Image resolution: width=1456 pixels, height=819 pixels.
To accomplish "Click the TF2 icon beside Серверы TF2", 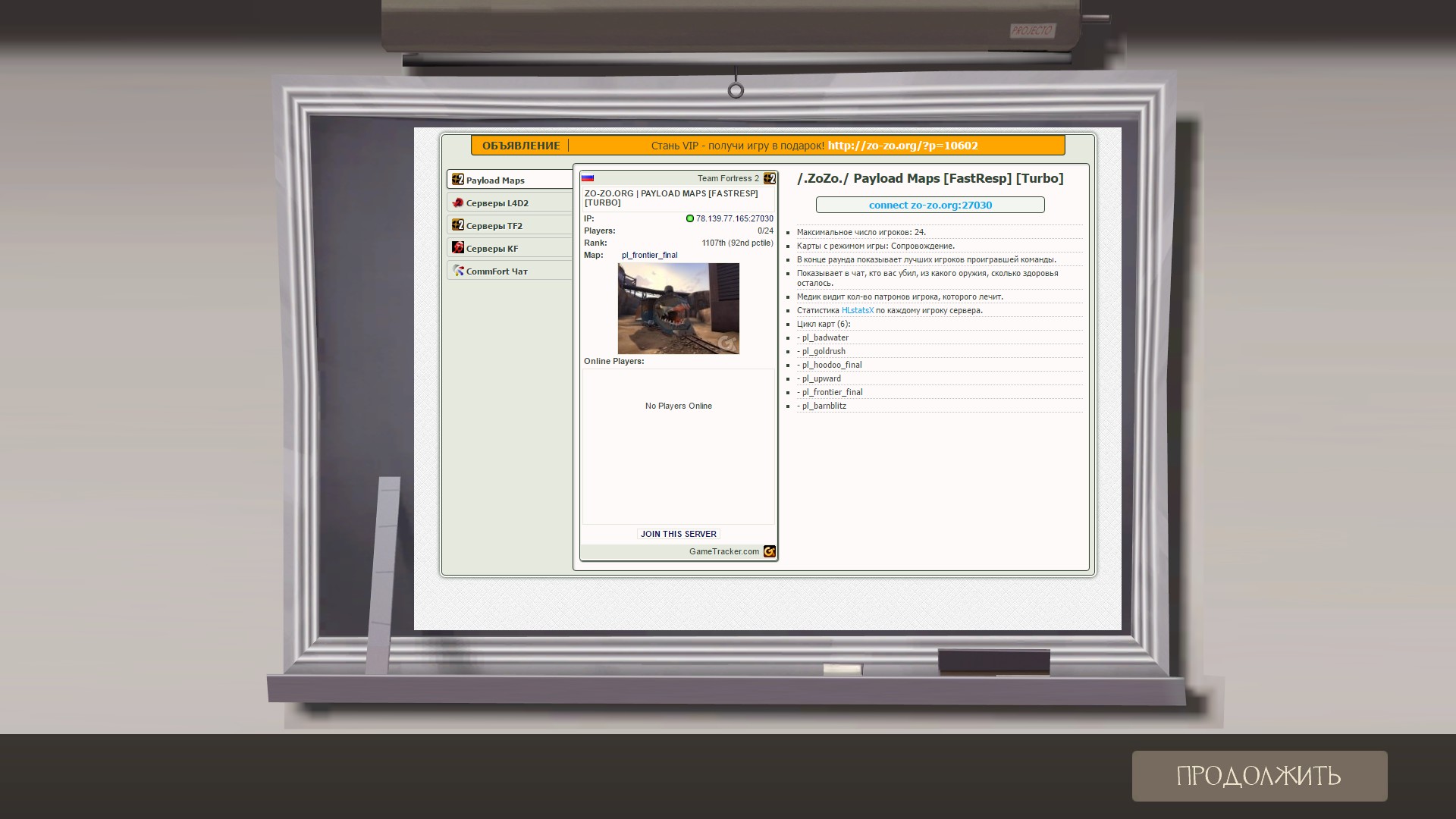I will point(457,225).
